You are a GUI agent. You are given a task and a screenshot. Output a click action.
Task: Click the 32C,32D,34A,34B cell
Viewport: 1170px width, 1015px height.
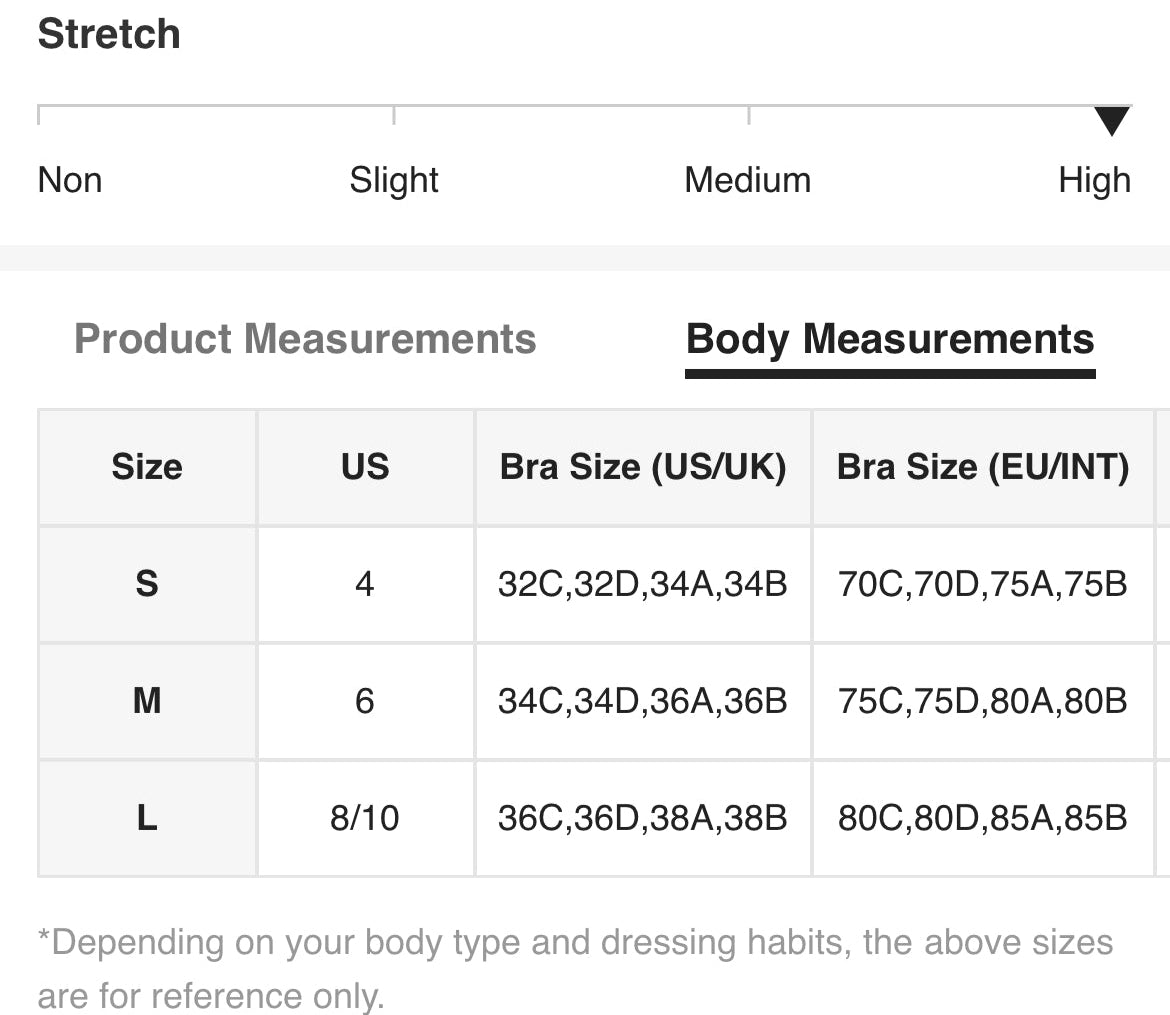click(643, 584)
